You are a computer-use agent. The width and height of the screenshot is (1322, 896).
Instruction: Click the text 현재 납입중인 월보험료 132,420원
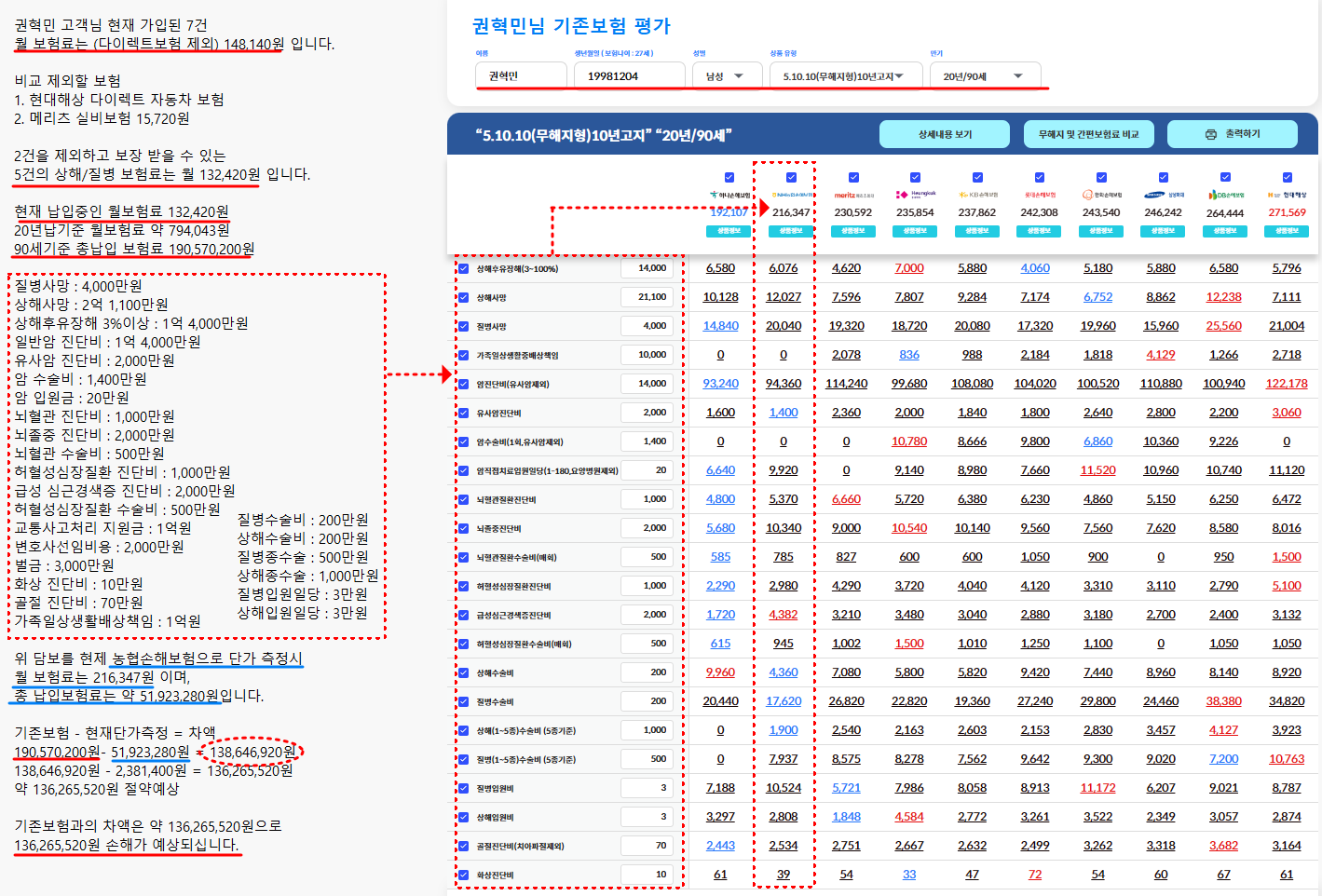pyautogui.click(x=121, y=211)
